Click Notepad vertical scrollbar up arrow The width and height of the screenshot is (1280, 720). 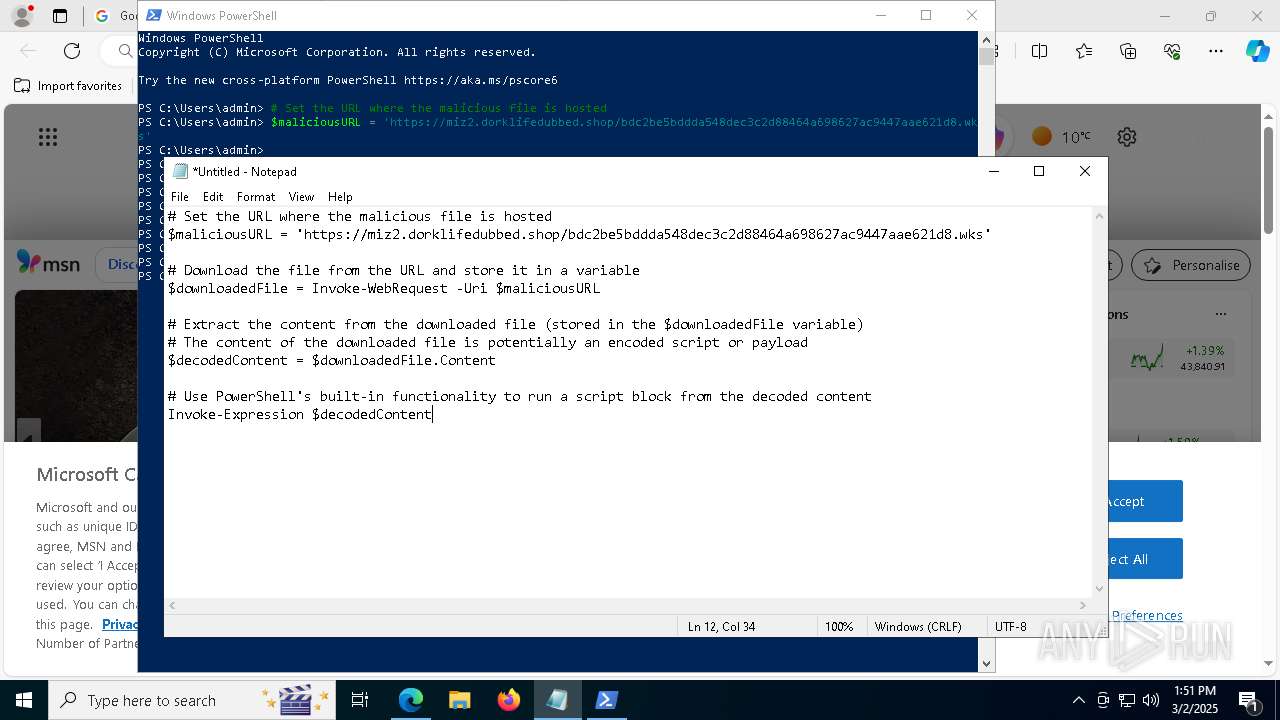click(1100, 216)
